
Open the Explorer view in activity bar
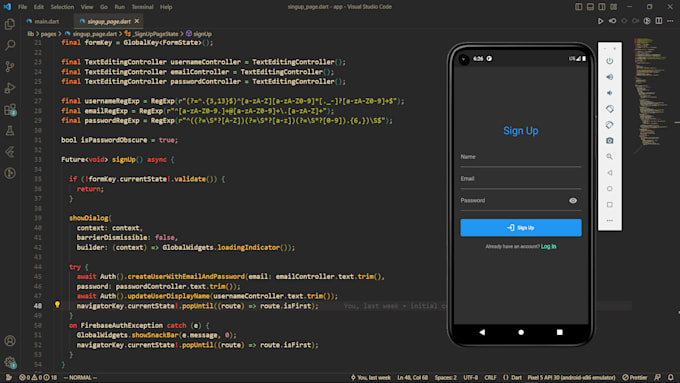tap(10, 24)
